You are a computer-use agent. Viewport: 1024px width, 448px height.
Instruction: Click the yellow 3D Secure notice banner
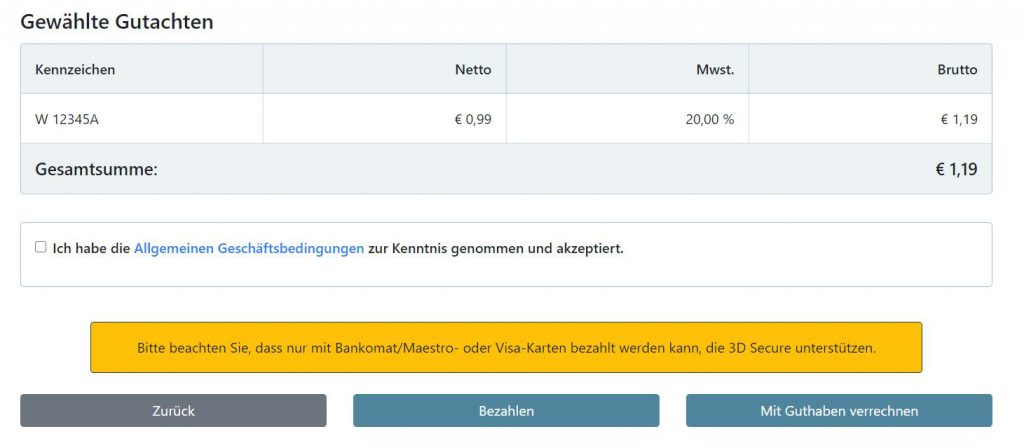506,347
